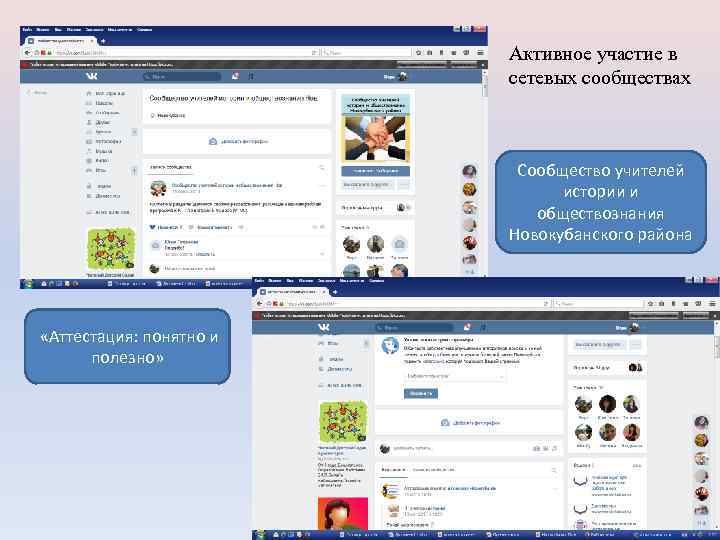Go back using the upper browser's back arrow
720x540 pixels.
(27, 53)
